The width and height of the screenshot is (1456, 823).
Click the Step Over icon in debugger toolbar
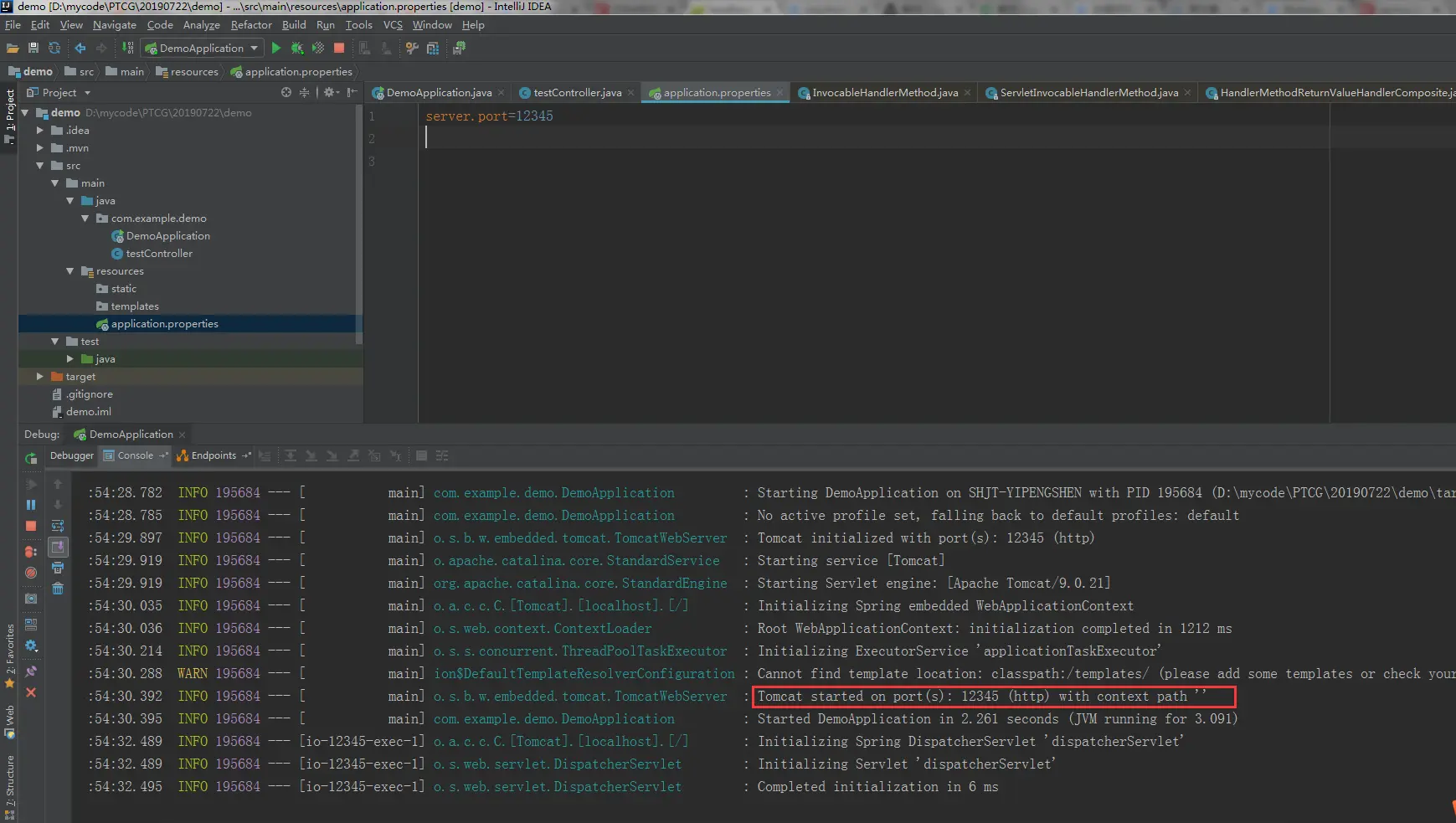(291, 455)
